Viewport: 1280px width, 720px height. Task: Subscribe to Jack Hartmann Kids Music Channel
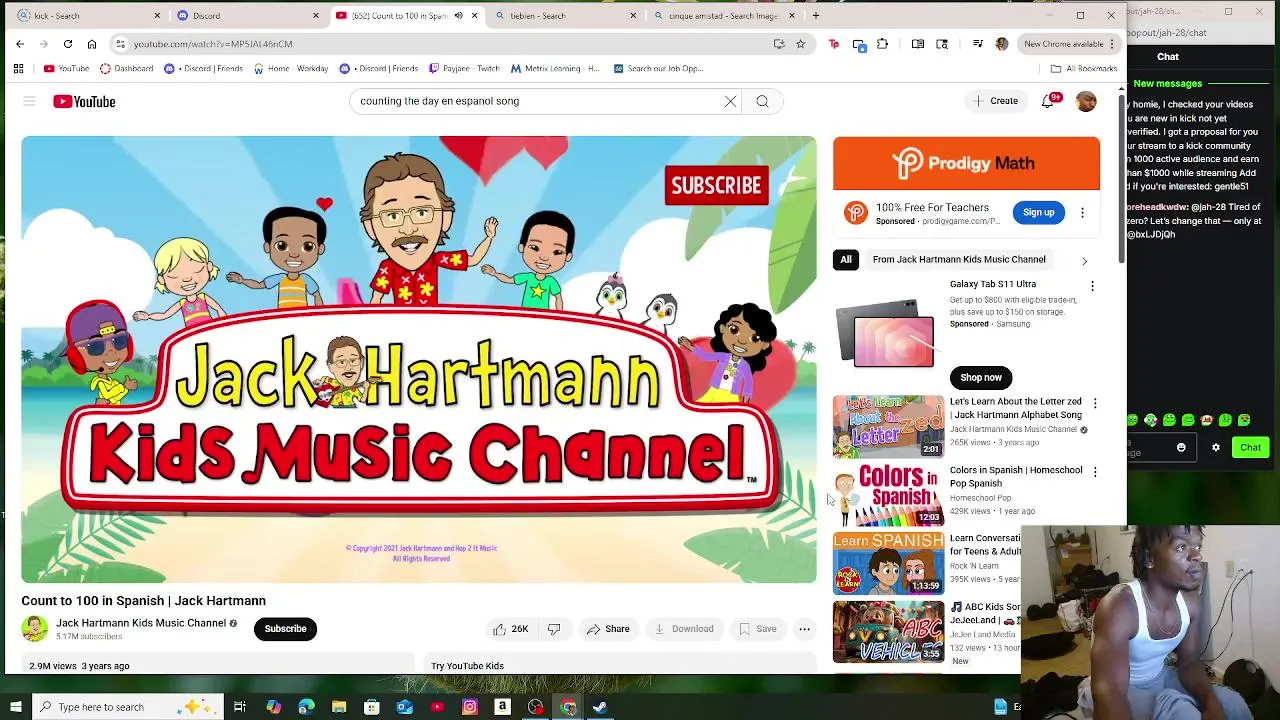285,629
